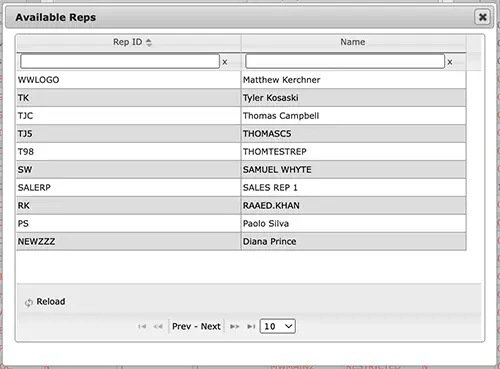
Task: Jump ahead with the fast-forward pager icon
Action: pos(235,326)
